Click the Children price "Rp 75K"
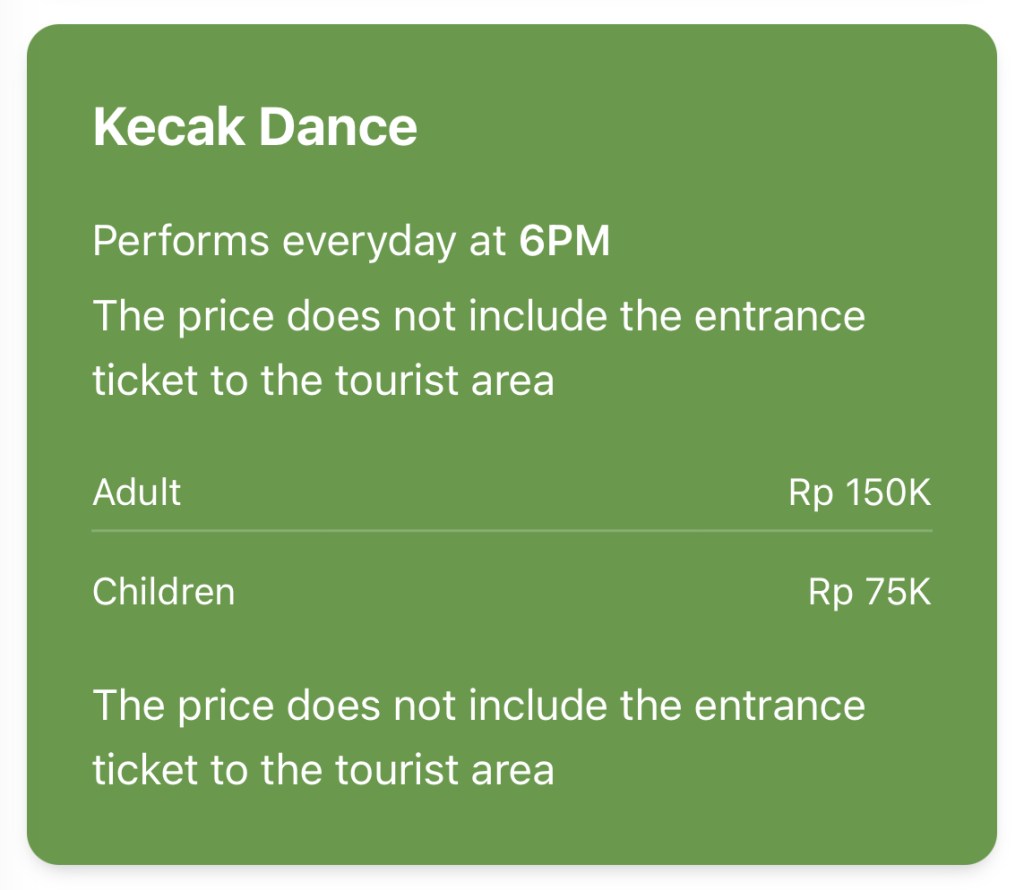The image size is (1024, 890). pyautogui.click(x=869, y=592)
